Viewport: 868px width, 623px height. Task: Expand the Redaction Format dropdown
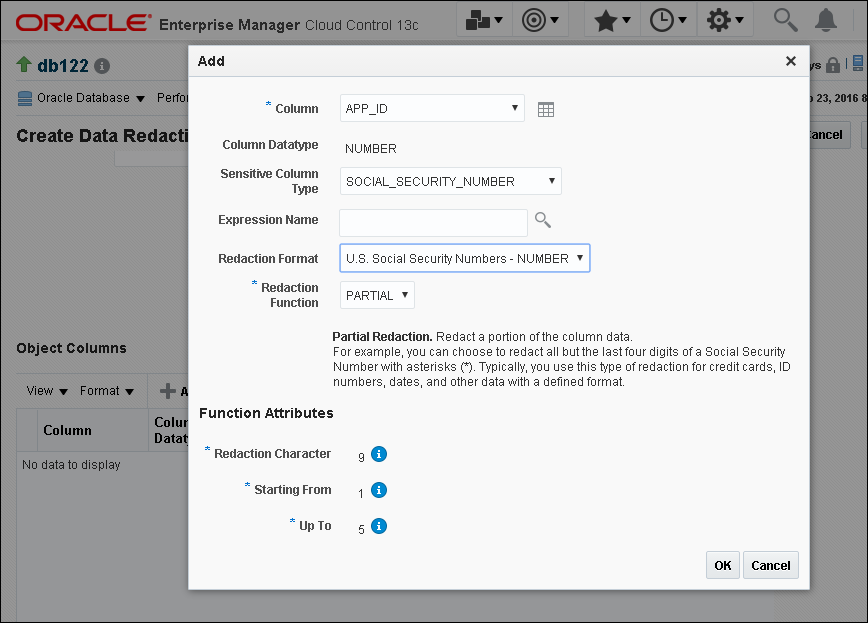pyautogui.click(x=464, y=258)
